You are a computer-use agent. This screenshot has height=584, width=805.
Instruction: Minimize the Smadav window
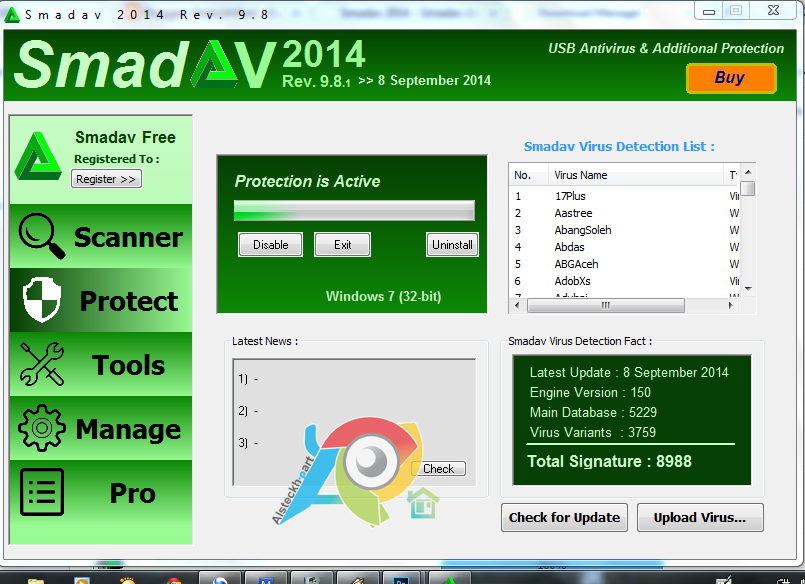click(709, 11)
